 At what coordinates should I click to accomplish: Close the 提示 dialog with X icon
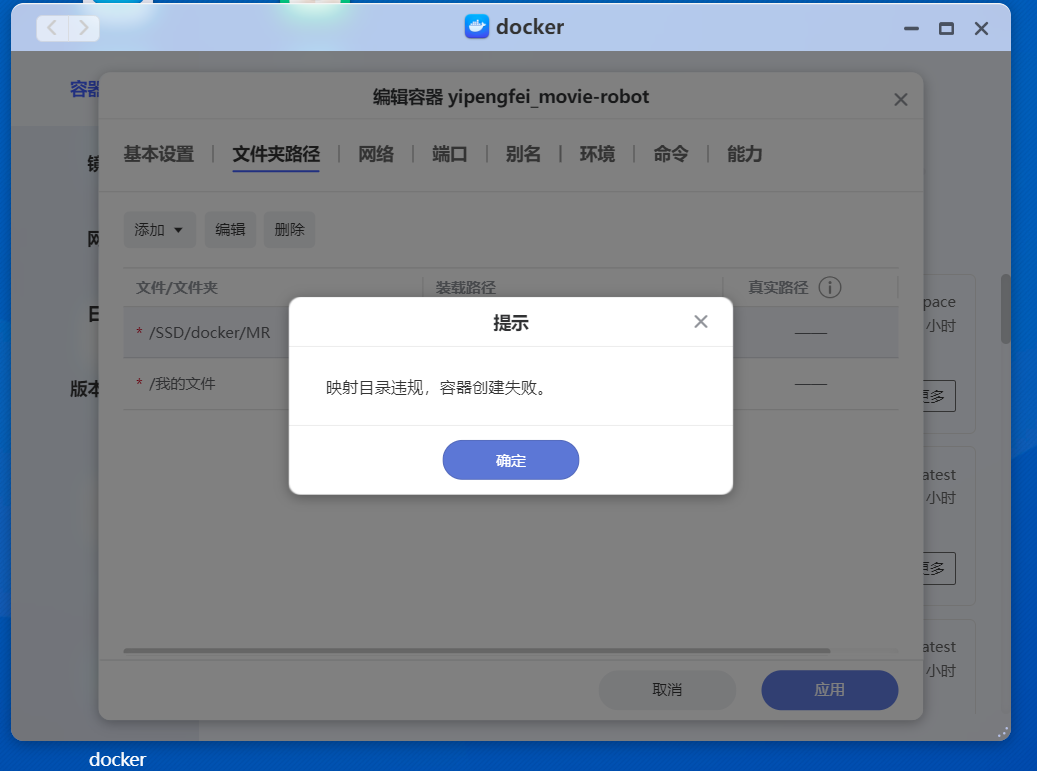701,321
